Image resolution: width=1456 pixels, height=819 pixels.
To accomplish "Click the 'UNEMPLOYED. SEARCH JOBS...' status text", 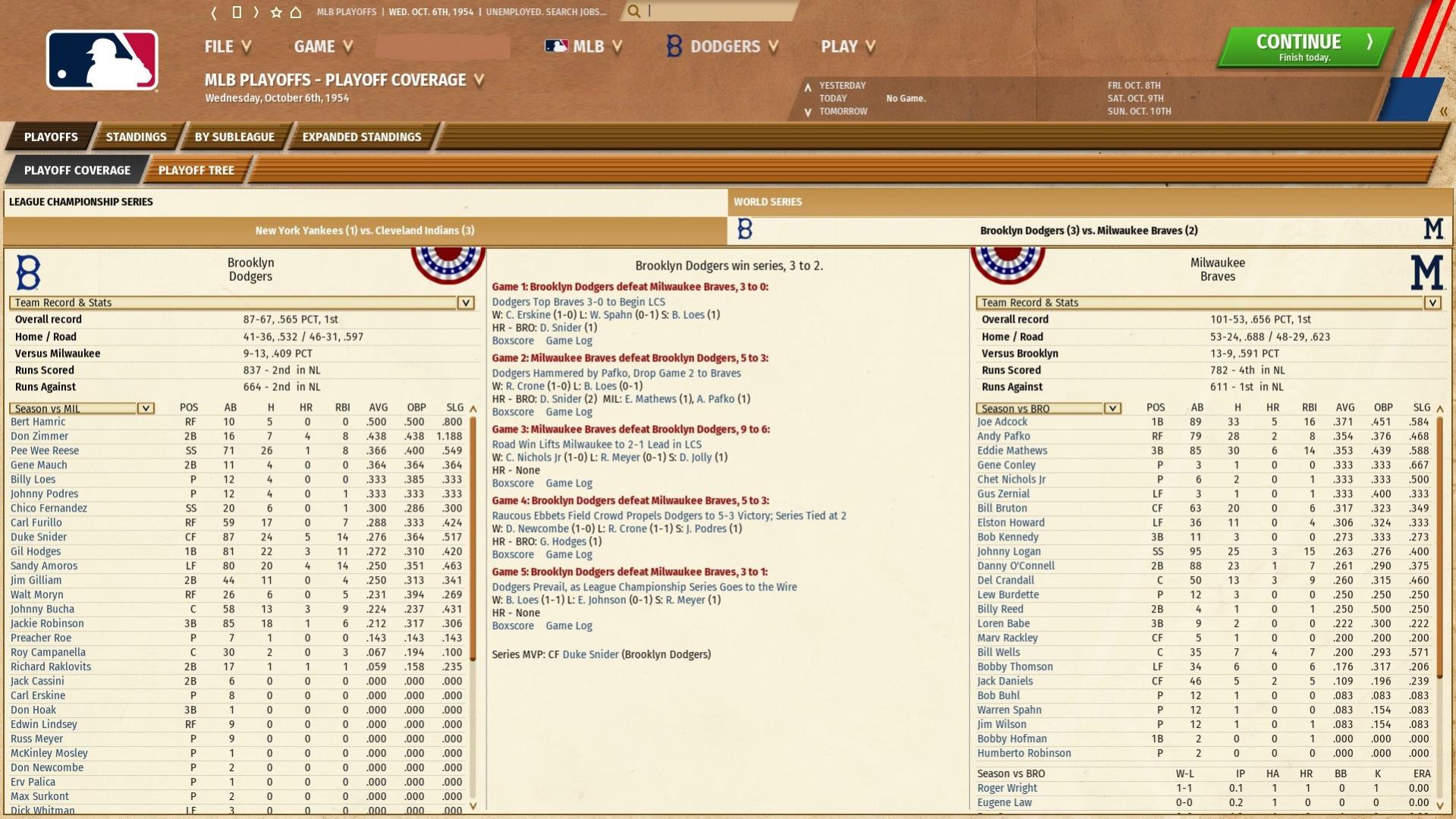I will [x=546, y=12].
